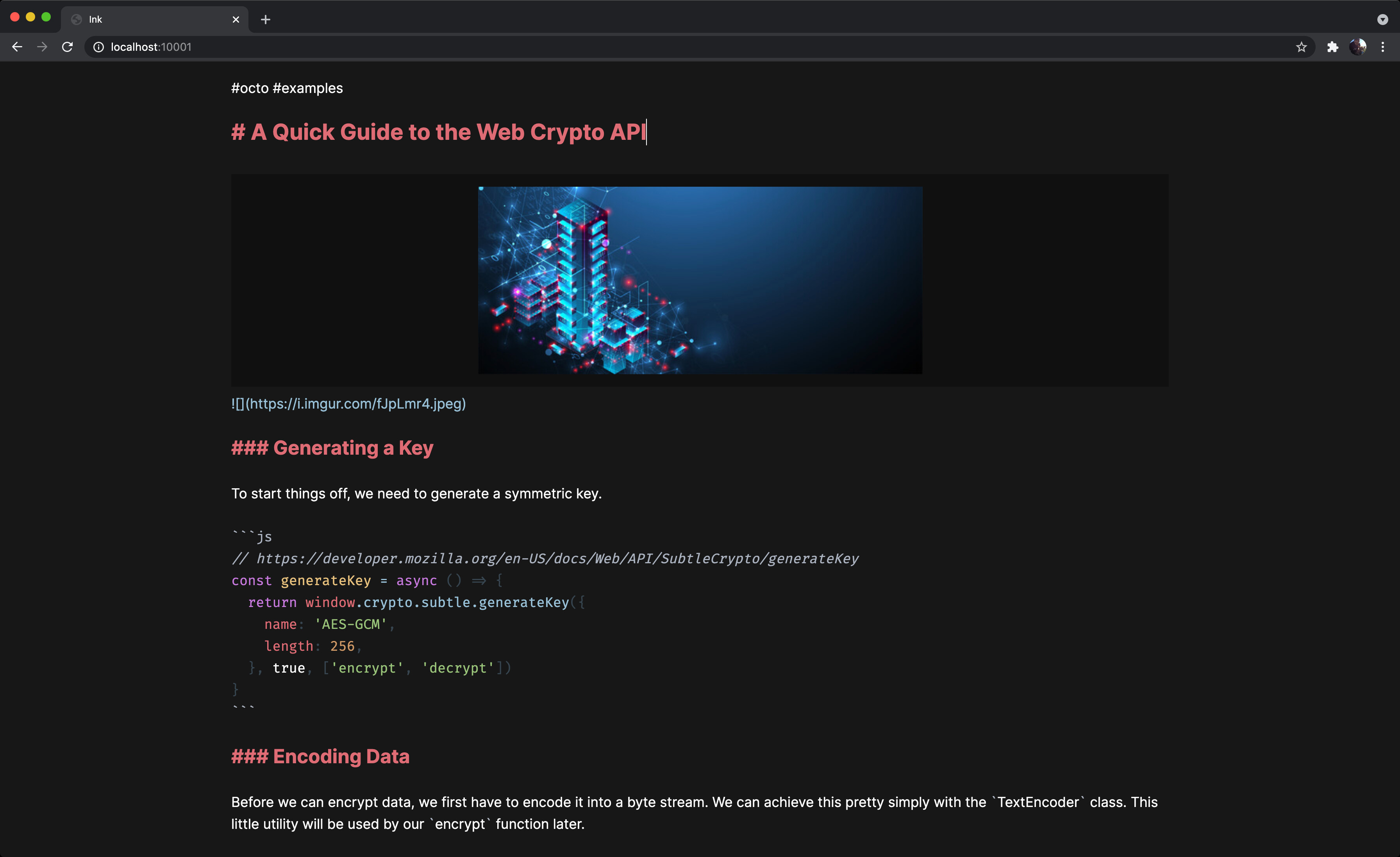This screenshot has width=1400, height=857.
Task: Open the three-dot Chrome menu
Action: click(1383, 46)
